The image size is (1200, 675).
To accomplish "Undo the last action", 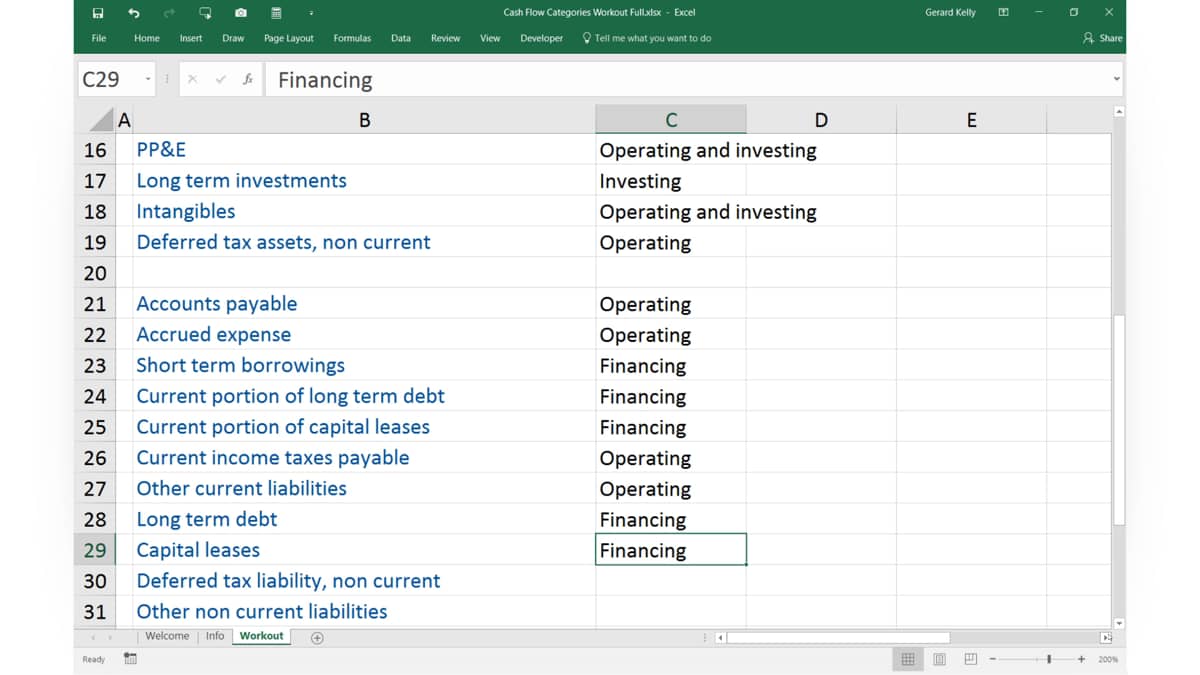I will [134, 13].
